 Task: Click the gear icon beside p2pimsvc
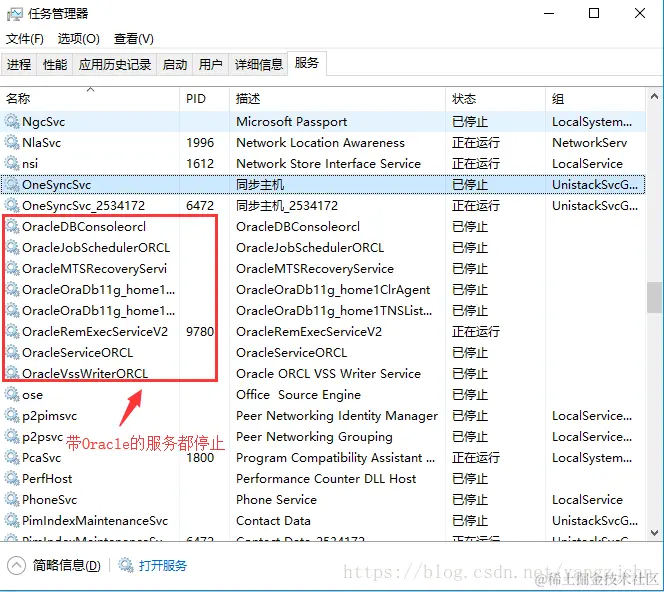[12, 415]
